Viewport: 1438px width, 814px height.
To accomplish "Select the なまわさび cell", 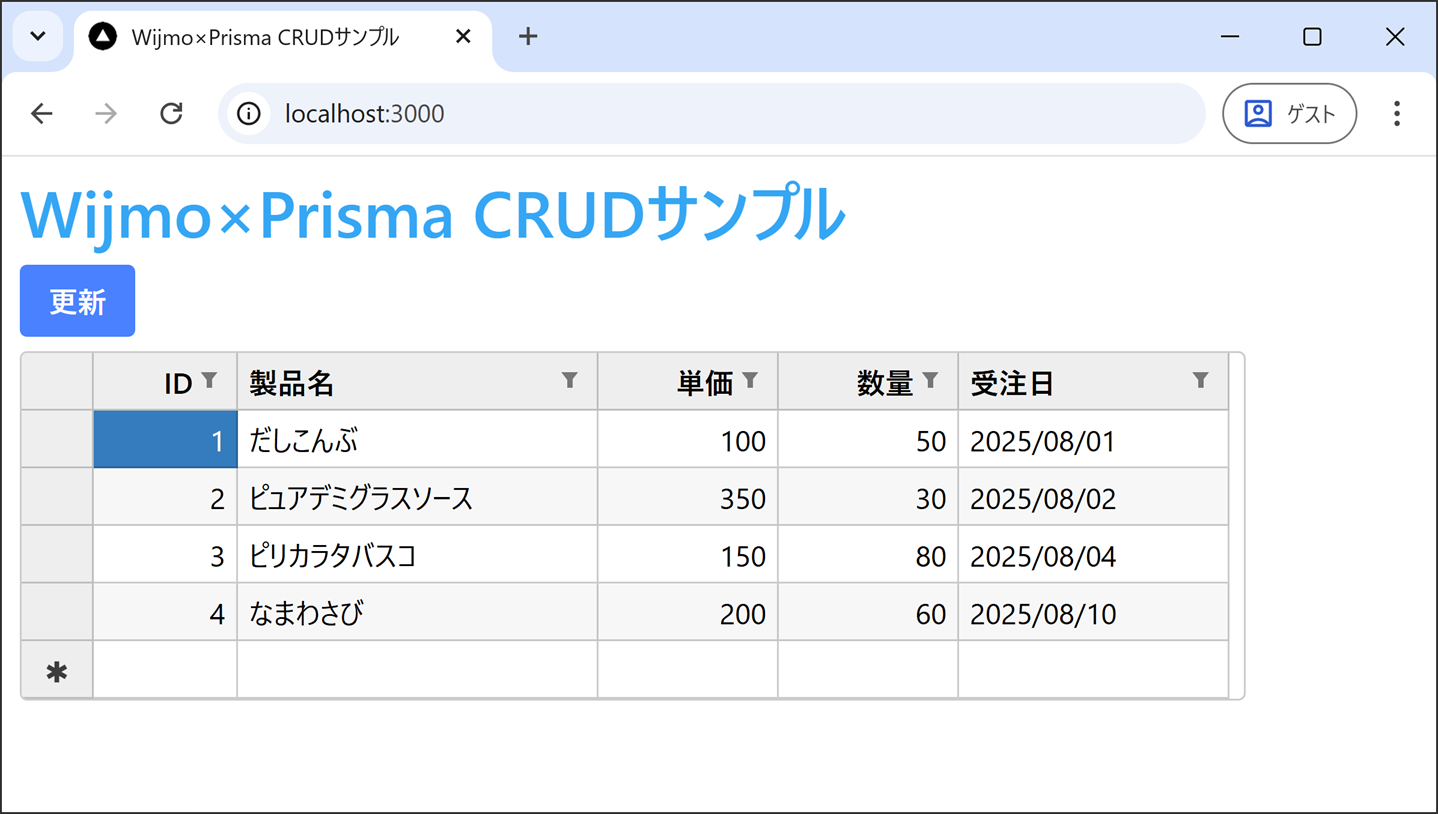I will (417, 612).
